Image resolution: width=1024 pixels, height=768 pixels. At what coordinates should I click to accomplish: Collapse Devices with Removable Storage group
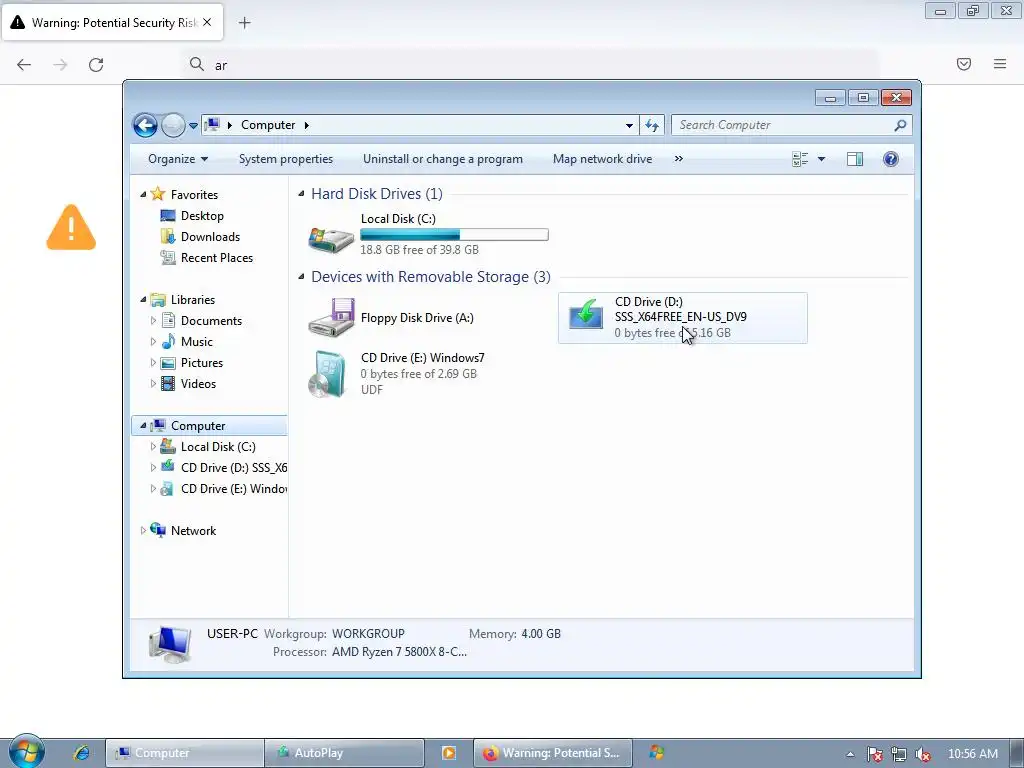(301, 276)
